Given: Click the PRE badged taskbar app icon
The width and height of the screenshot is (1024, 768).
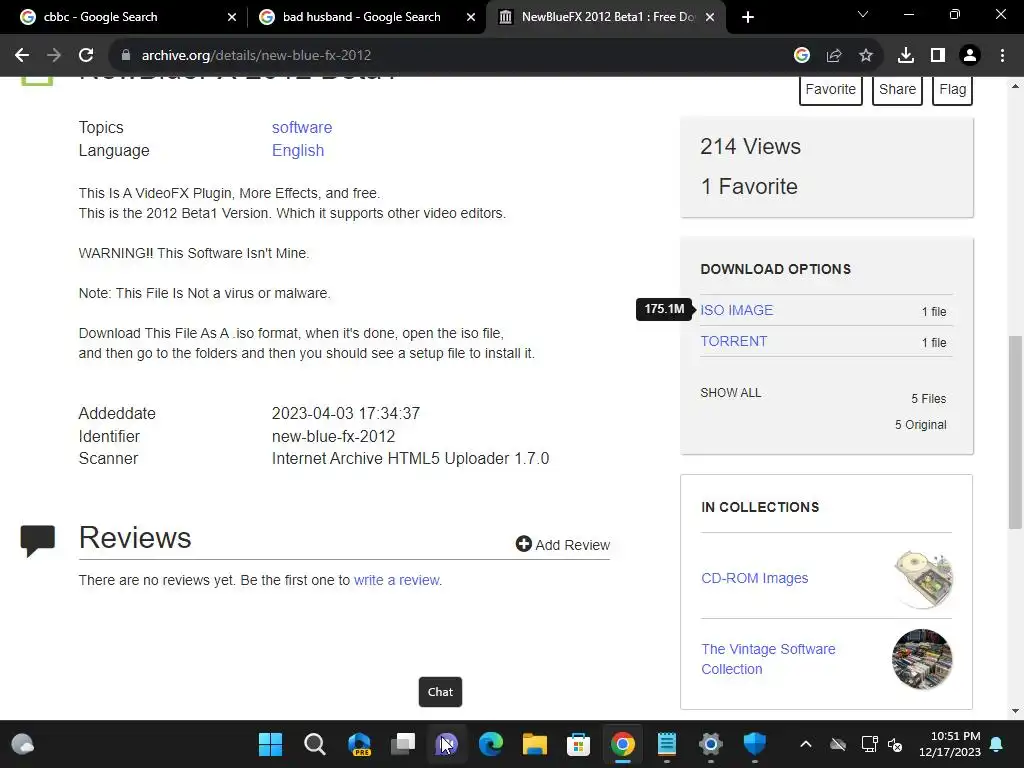Looking at the screenshot, I should (x=359, y=744).
